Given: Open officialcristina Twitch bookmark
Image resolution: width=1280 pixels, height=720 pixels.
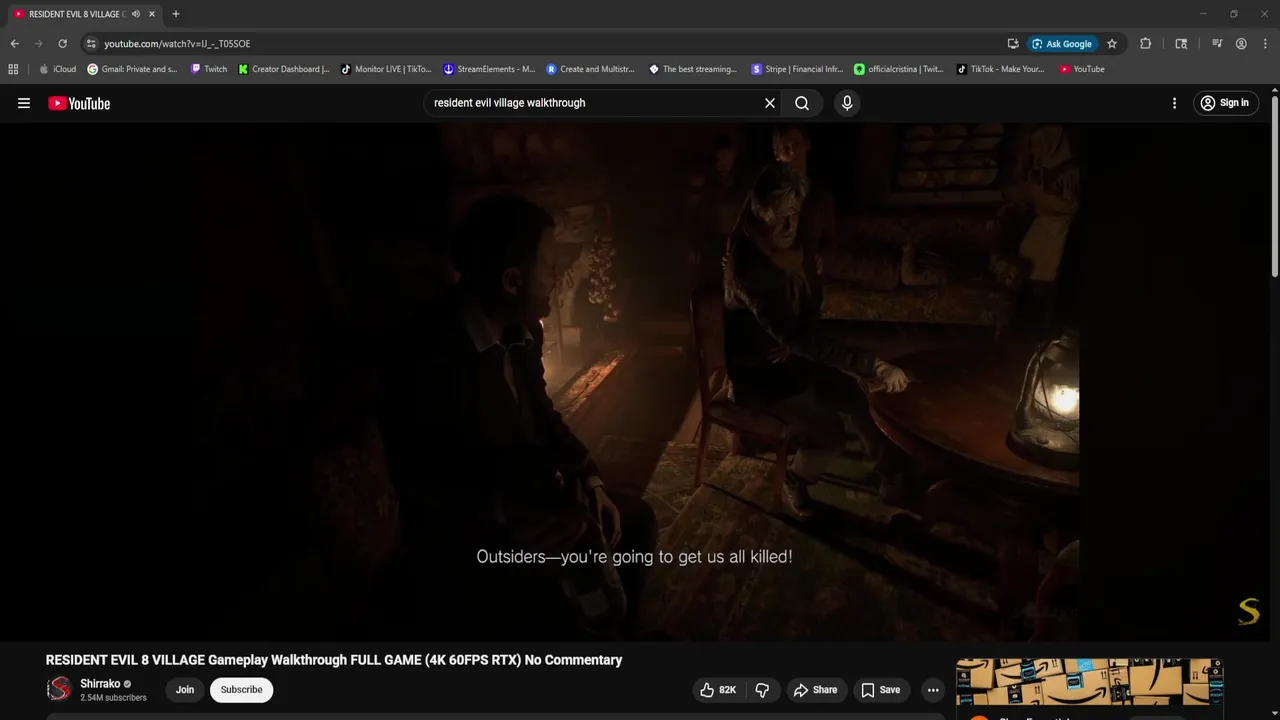Looking at the screenshot, I should click(x=899, y=69).
